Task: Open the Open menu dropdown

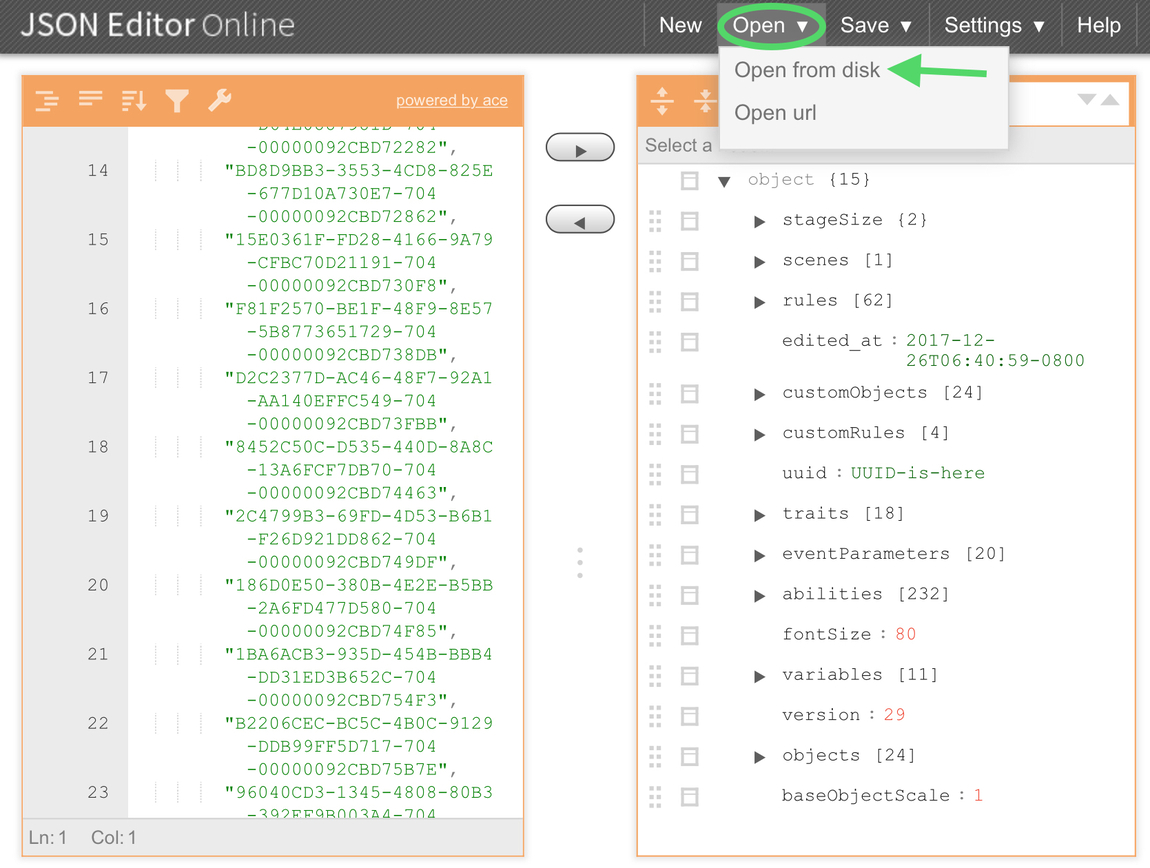Action: coord(771,26)
